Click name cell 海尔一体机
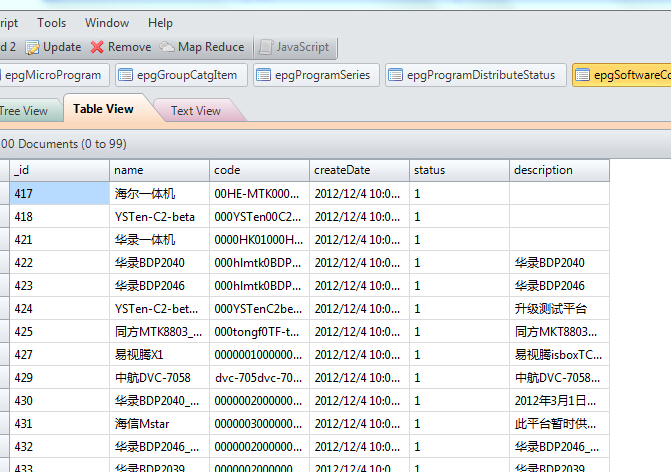Viewport: 671px width, 472px height. 160,193
